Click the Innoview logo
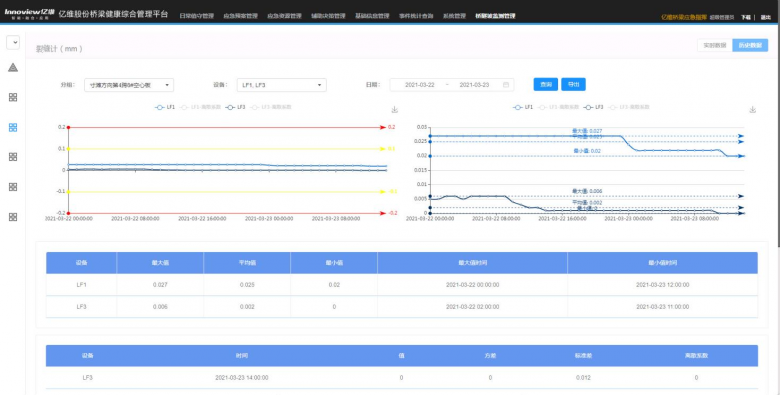This screenshot has height=395, width=780. (29, 13)
